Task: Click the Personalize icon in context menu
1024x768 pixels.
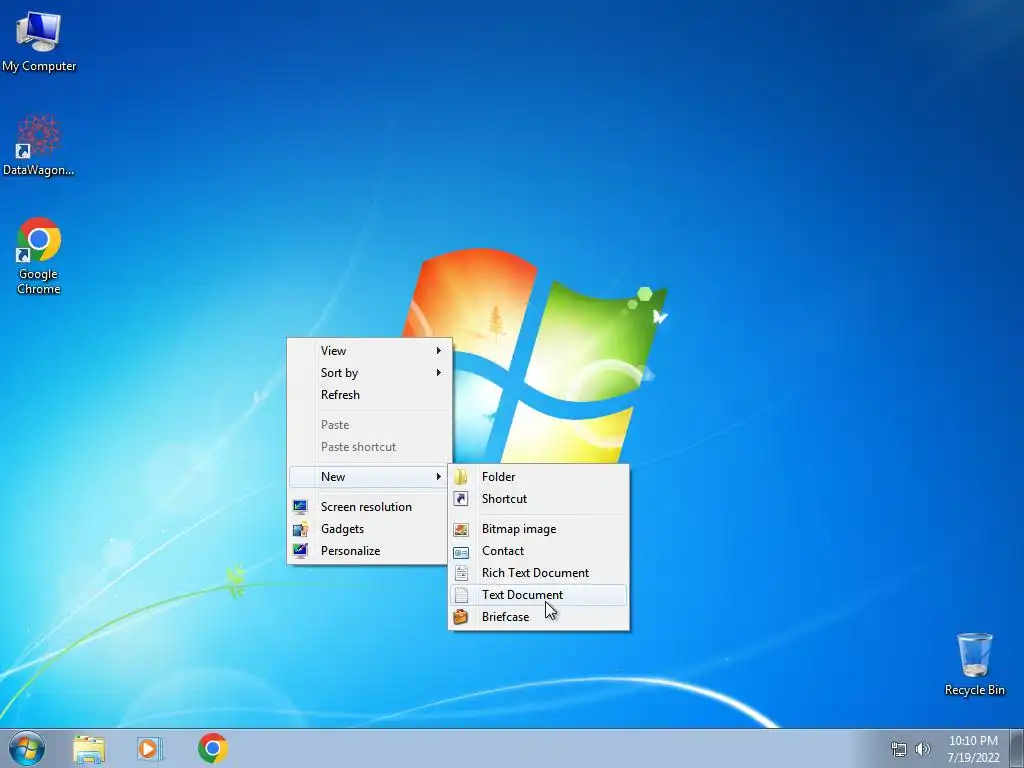Action: click(x=300, y=551)
